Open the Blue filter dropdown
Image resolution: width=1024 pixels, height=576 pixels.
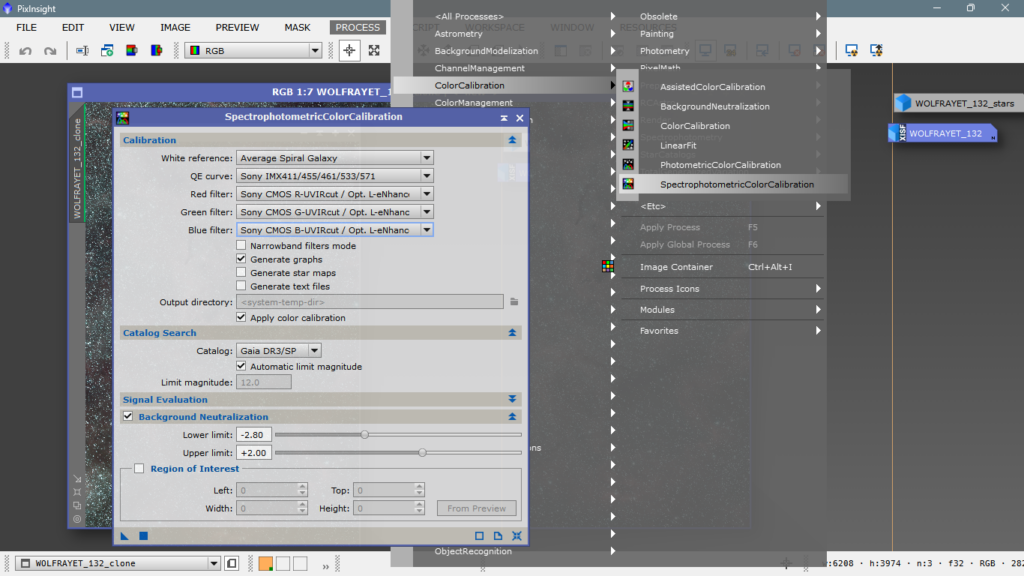point(335,230)
